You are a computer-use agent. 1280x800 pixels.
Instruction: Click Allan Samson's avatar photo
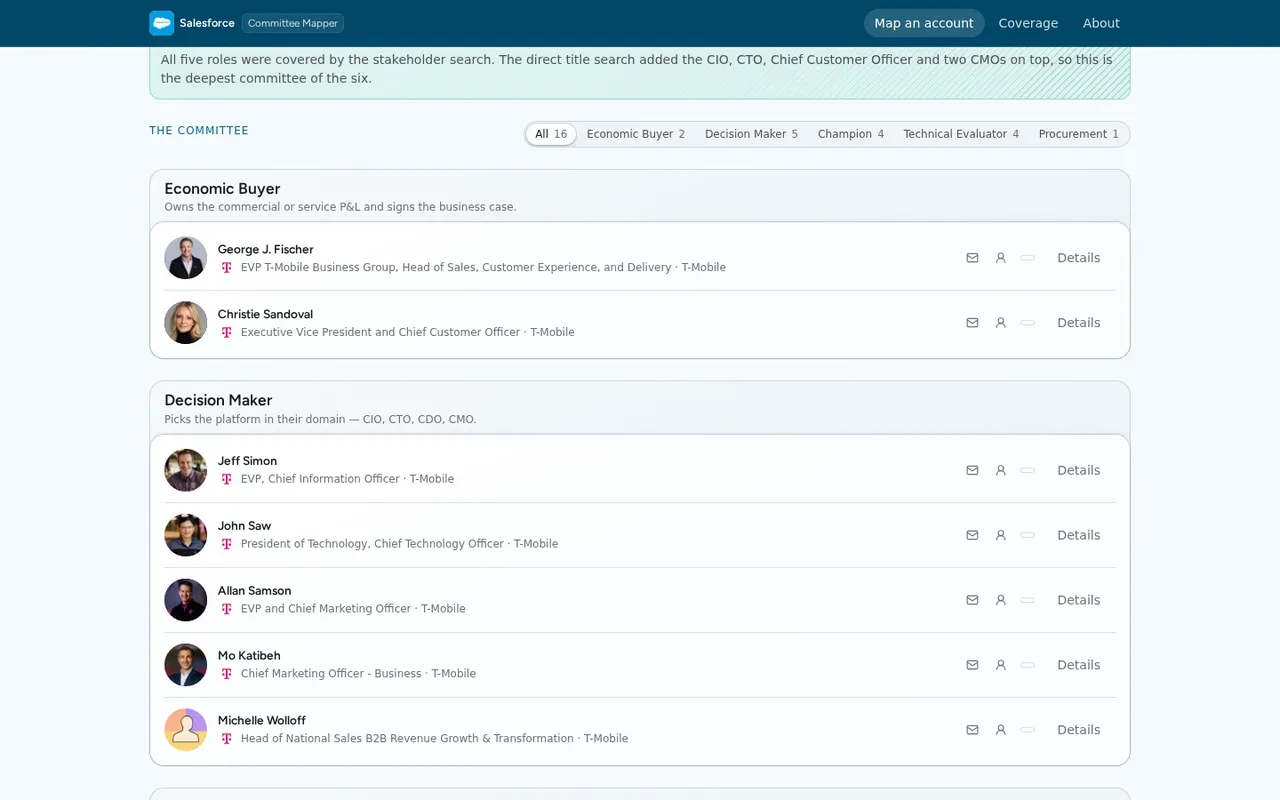[186, 600]
